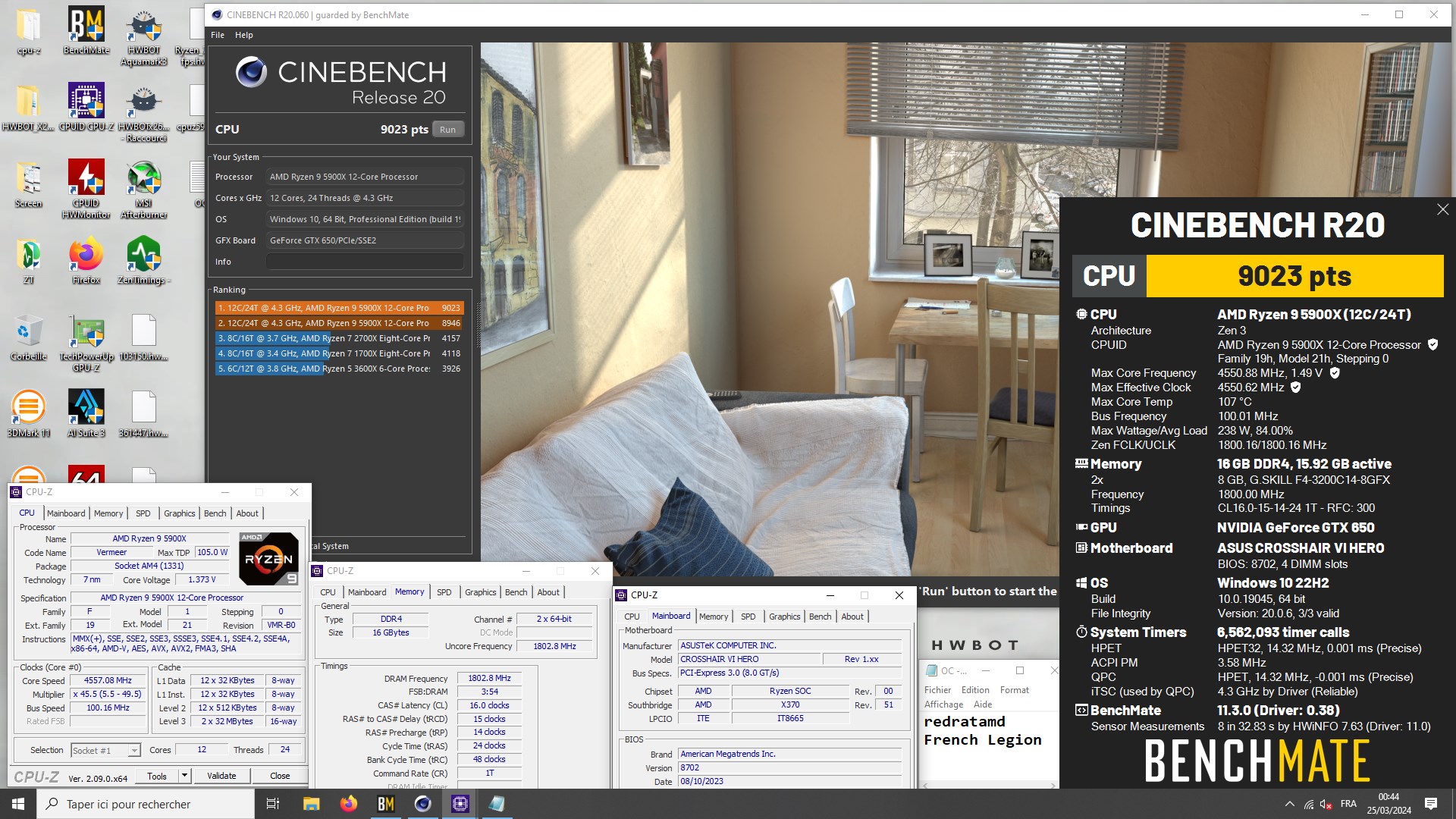Edit the Cinebench Info field
This screenshot has height=819, width=1456.
point(364,262)
